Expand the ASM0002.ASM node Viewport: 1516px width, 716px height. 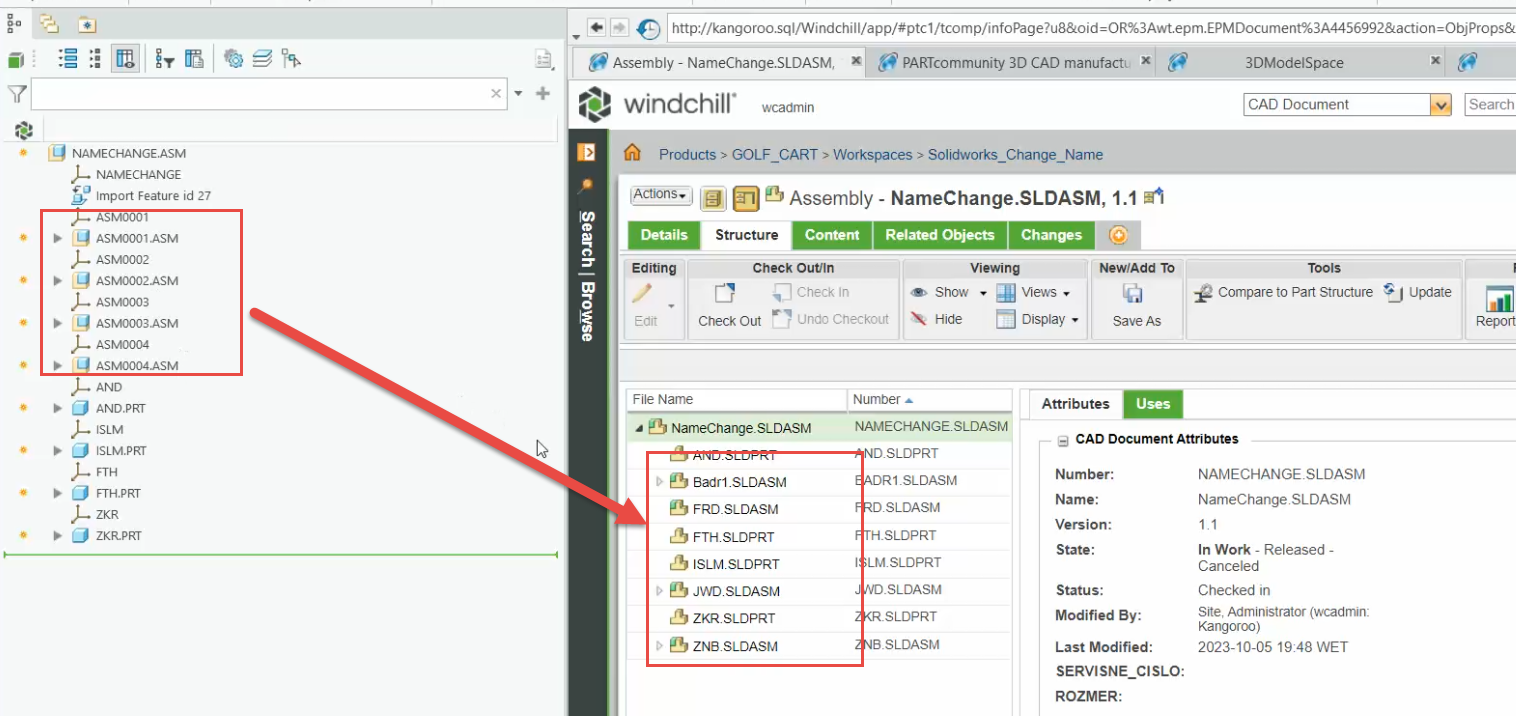coord(57,281)
